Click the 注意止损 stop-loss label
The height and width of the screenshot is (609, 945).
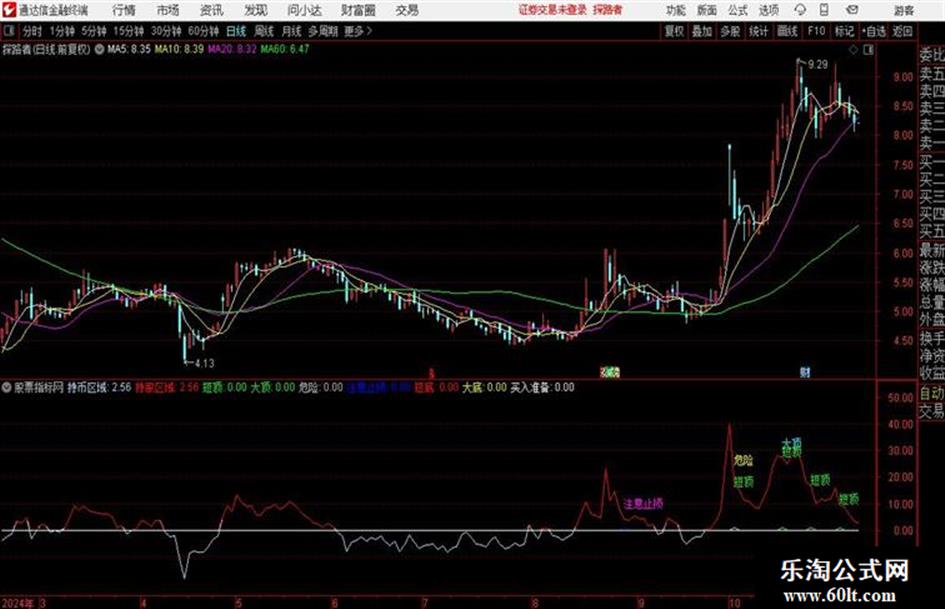[643, 503]
